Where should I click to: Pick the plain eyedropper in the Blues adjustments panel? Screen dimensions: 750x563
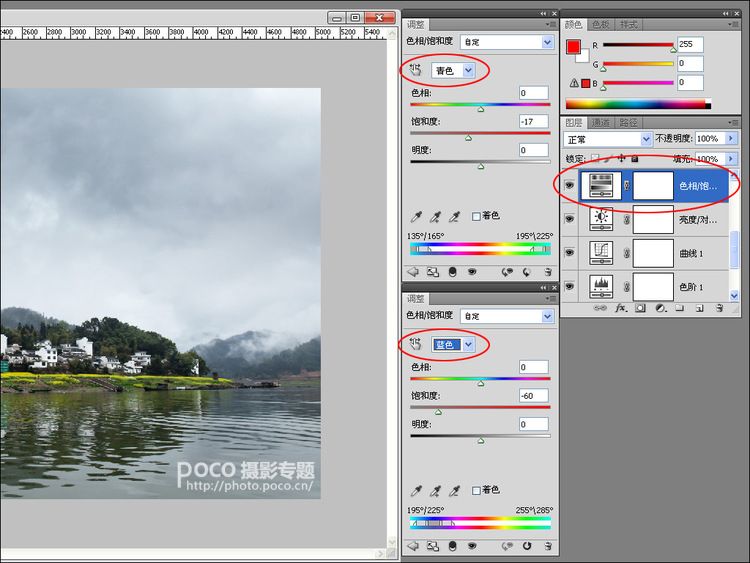tap(416, 491)
